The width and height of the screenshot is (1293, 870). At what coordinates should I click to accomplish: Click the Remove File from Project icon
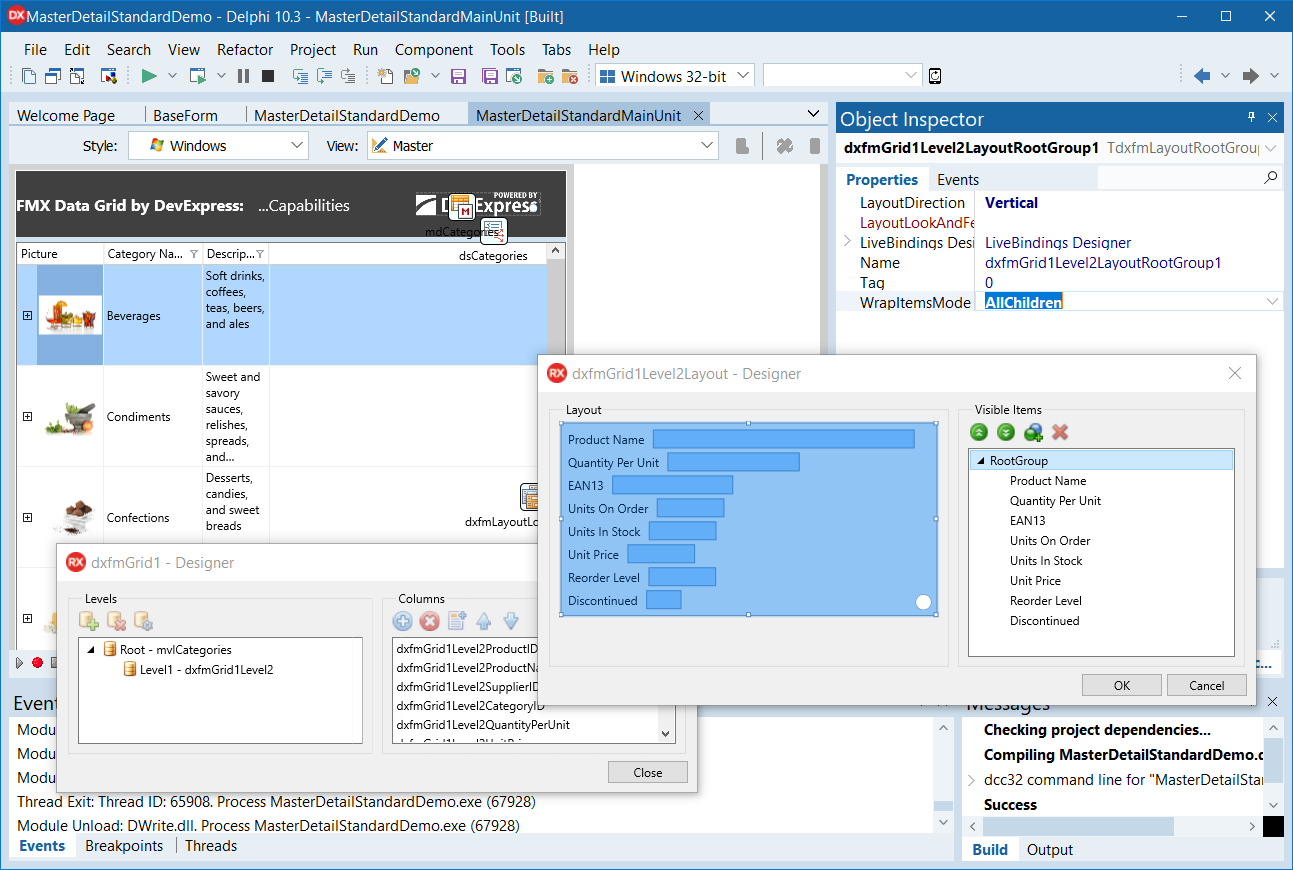569,76
